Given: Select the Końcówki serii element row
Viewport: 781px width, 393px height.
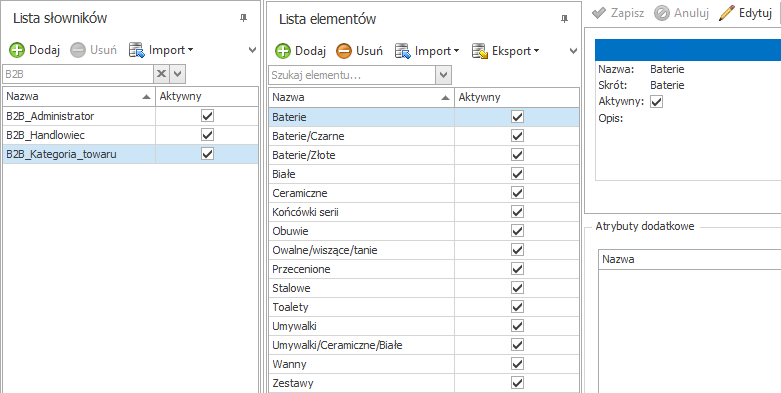Looking at the screenshot, I should click(x=424, y=212).
